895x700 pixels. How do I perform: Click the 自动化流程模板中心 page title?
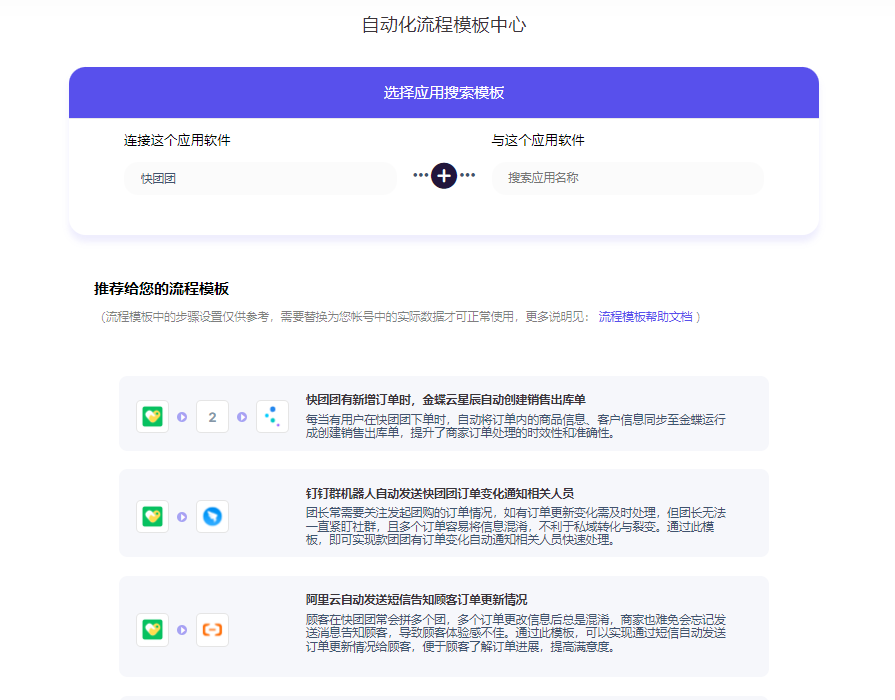(444, 25)
